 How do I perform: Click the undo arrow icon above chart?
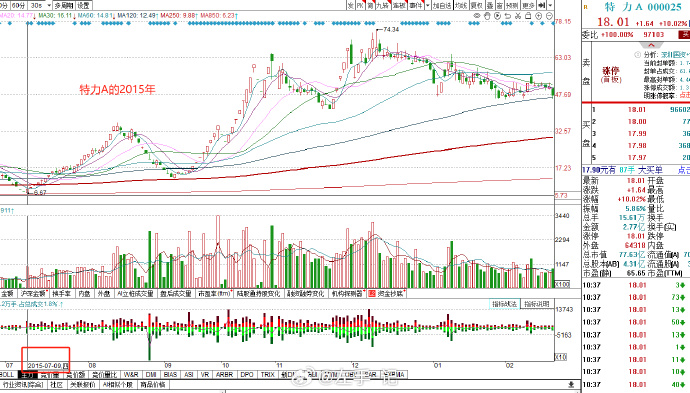pyautogui.click(x=507, y=16)
